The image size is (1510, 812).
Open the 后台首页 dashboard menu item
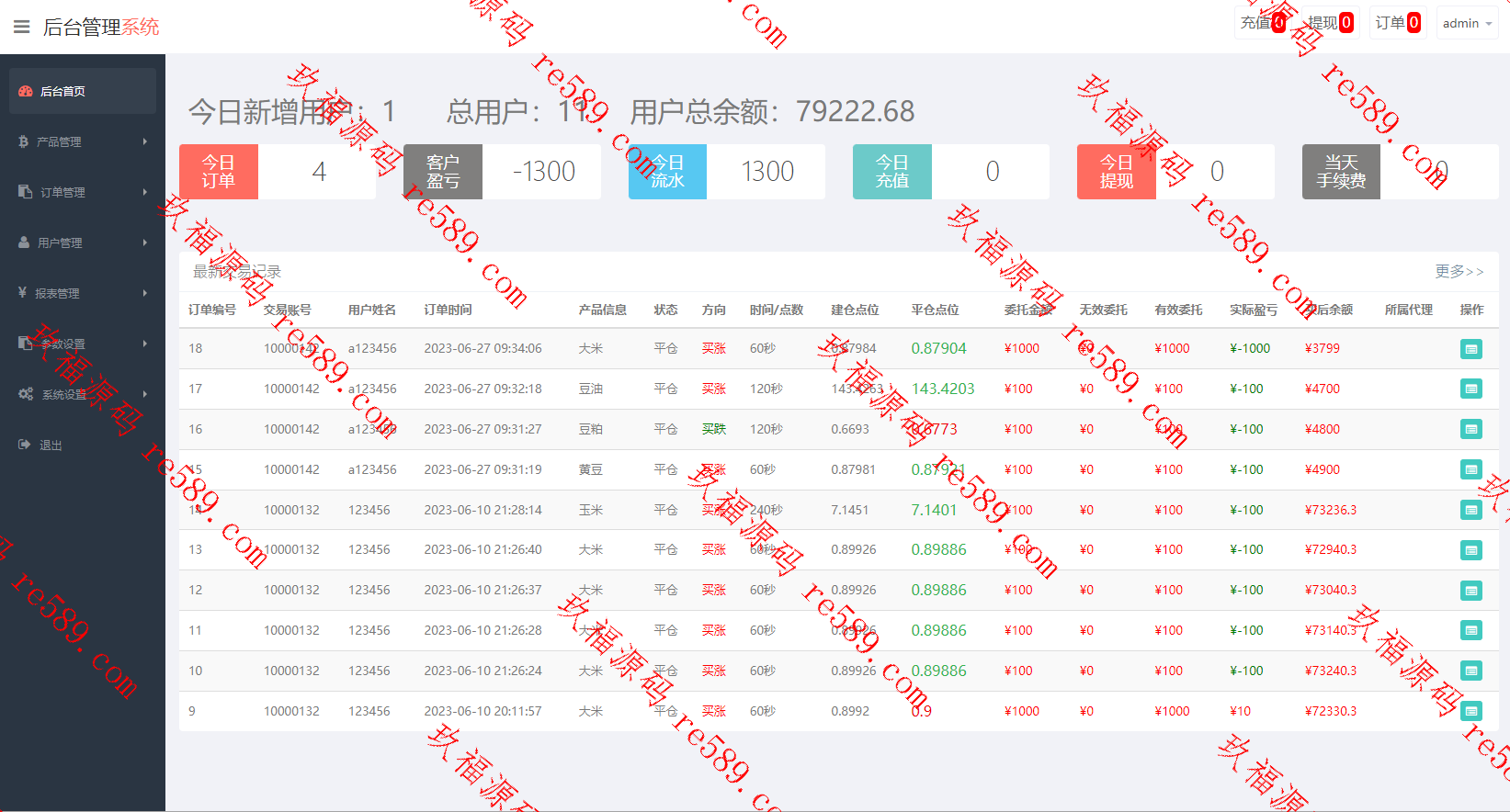83,91
